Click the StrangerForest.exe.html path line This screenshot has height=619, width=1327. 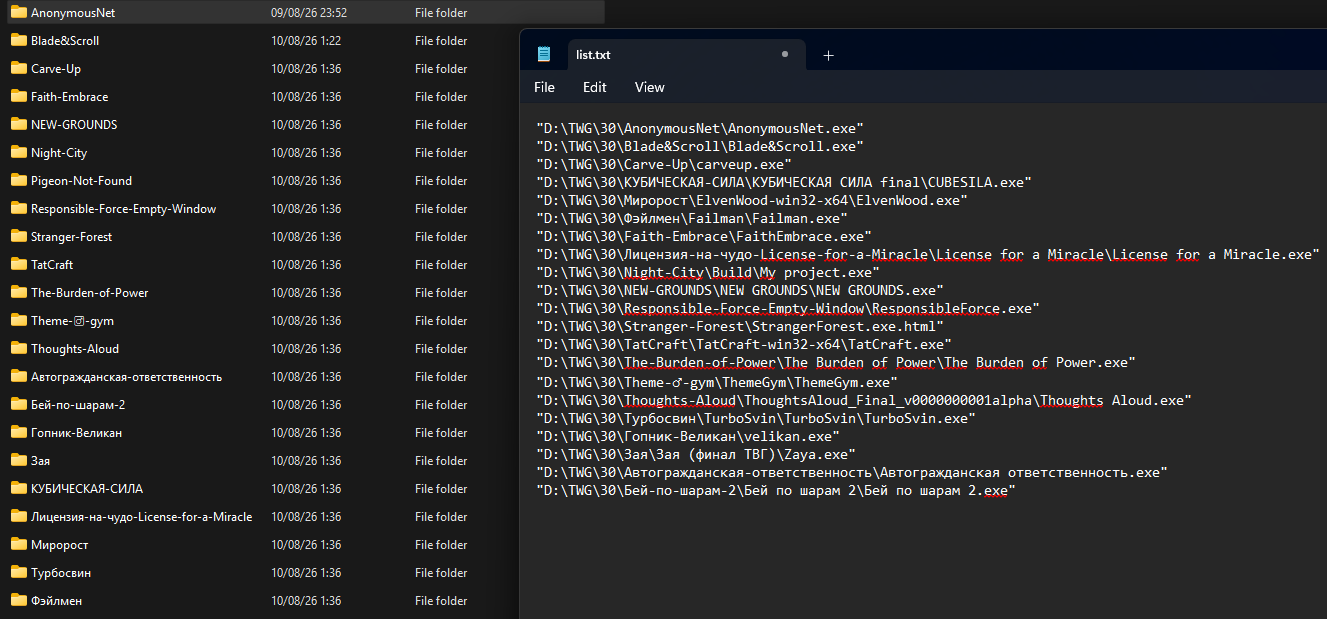coord(739,327)
